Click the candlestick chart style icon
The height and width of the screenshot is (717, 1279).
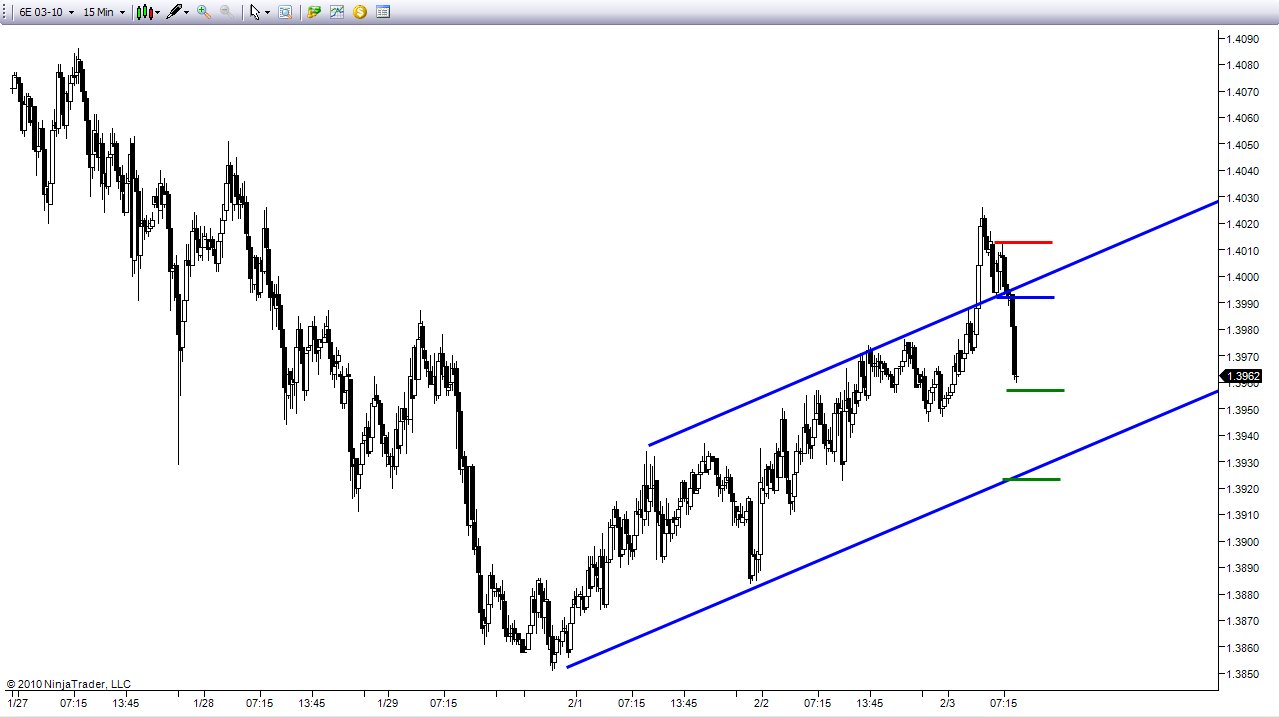145,12
